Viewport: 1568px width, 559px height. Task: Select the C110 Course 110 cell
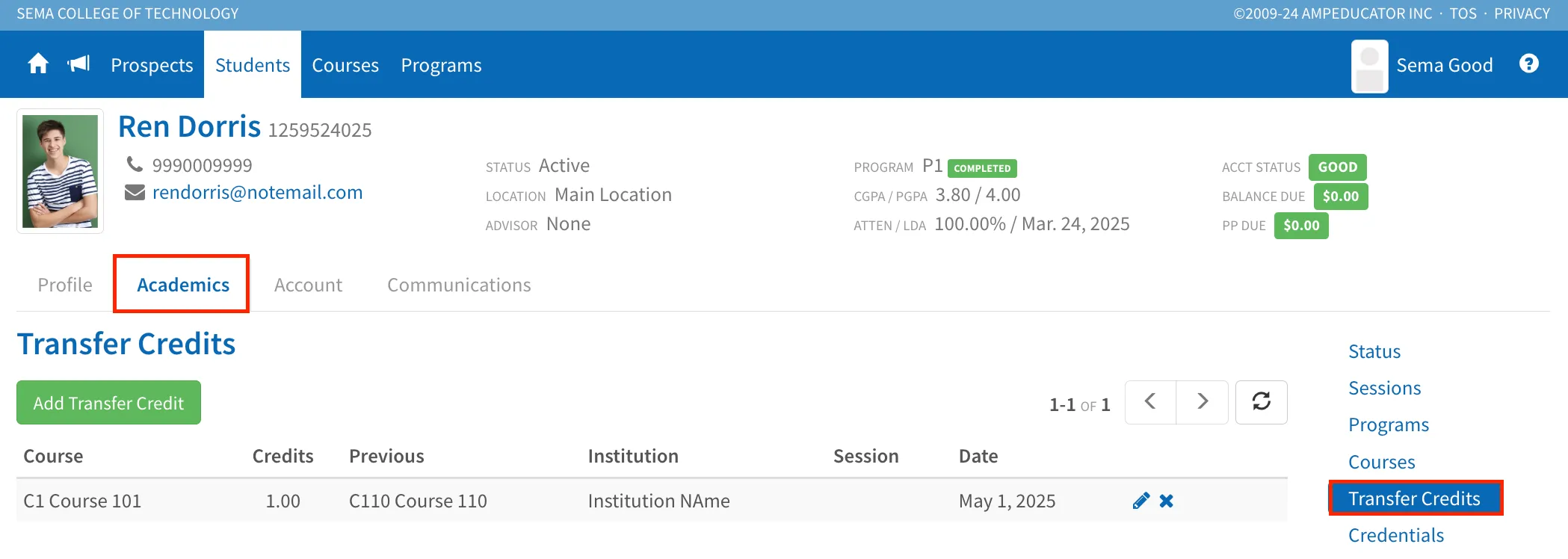coord(418,501)
